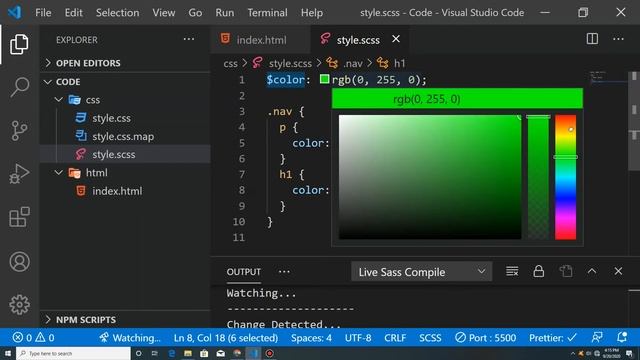640x360 pixels.
Task: Click the Live Server Port : 5500 status
Action: click(486, 338)
